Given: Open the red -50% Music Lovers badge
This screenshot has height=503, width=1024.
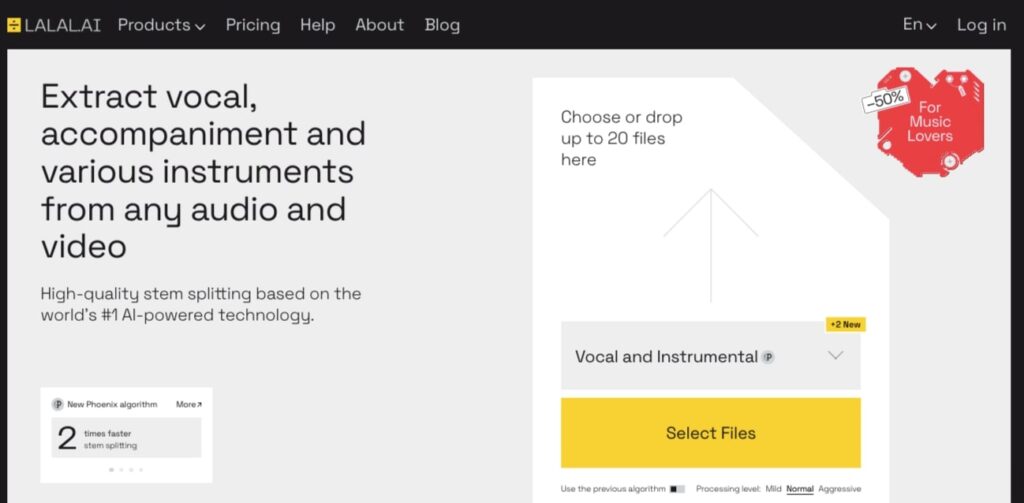Looking at the screenshot, I should (924, 122).
